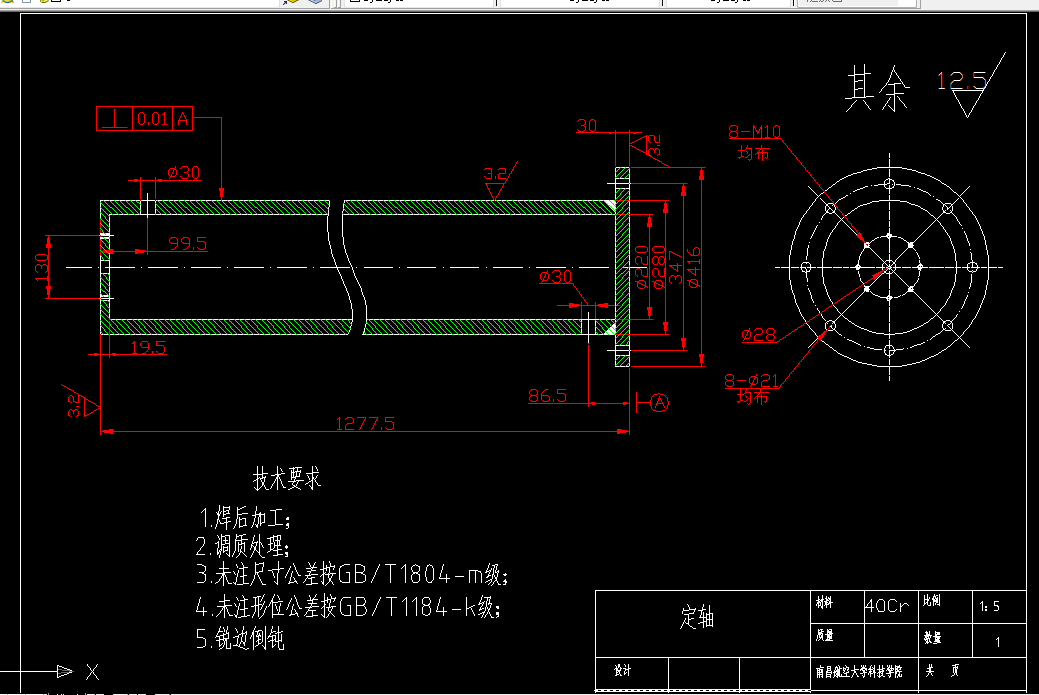Click the 86.5 dimension text
Image resolution: width=1039 pixels, height=695 pixels.
tap(547, 396)
